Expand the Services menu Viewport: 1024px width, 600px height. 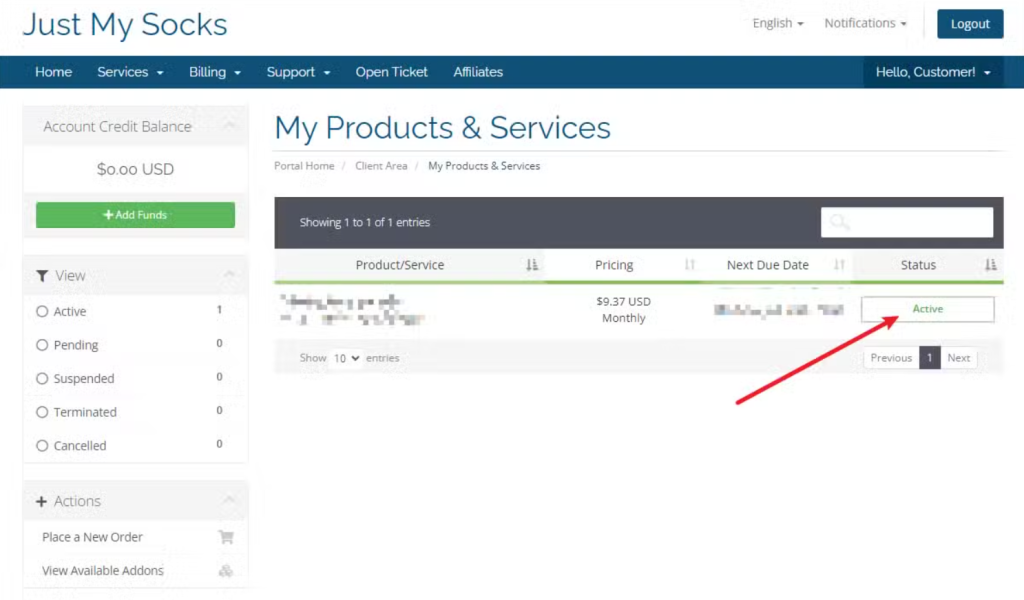[130, 72]
